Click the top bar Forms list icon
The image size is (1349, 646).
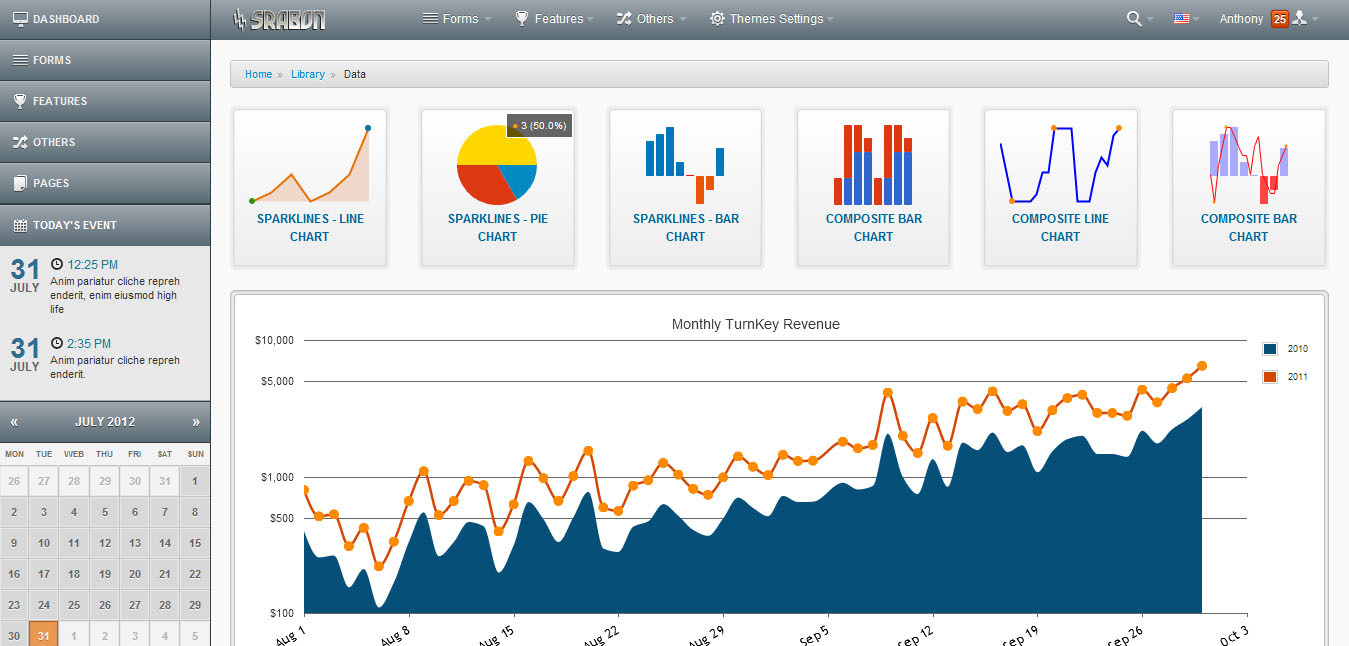tap(430, 19)
